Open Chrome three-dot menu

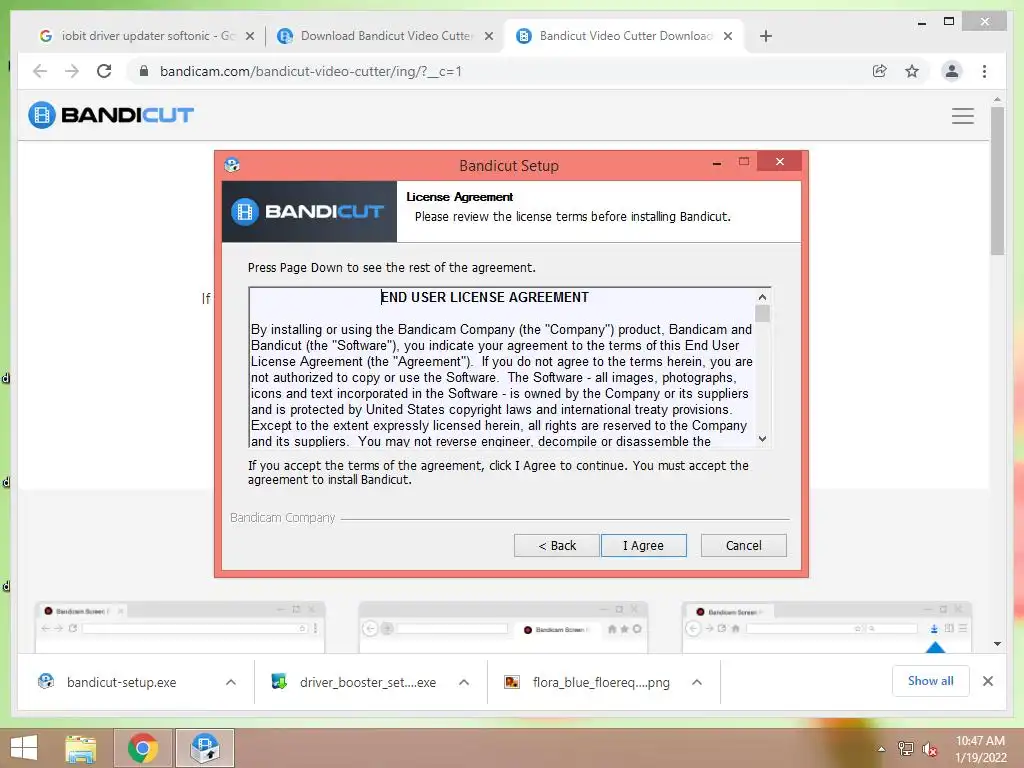click(984, 71)
